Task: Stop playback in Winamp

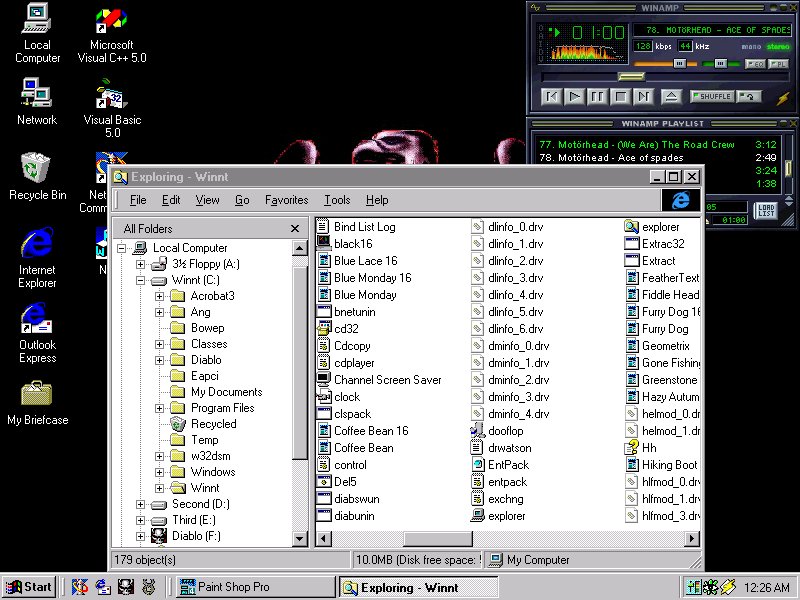Action: (620, 96)
